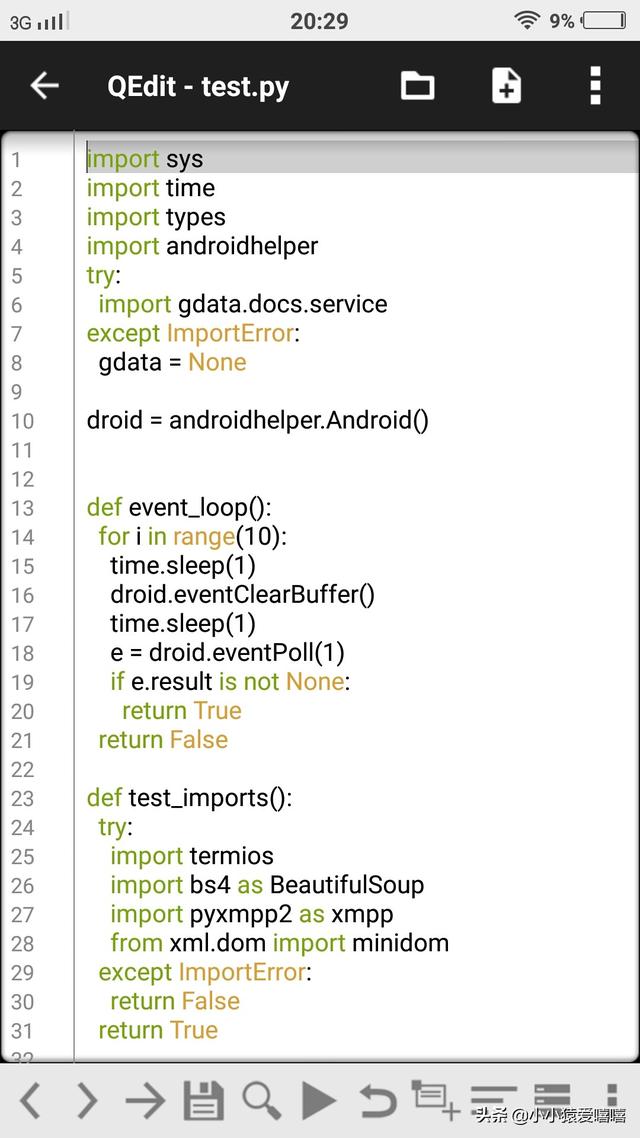The height and width of the screenshot is (1138, 640).
Task: Tap the left angle bracket in the bottom toolbar
Action: (x=31, y=1100)
